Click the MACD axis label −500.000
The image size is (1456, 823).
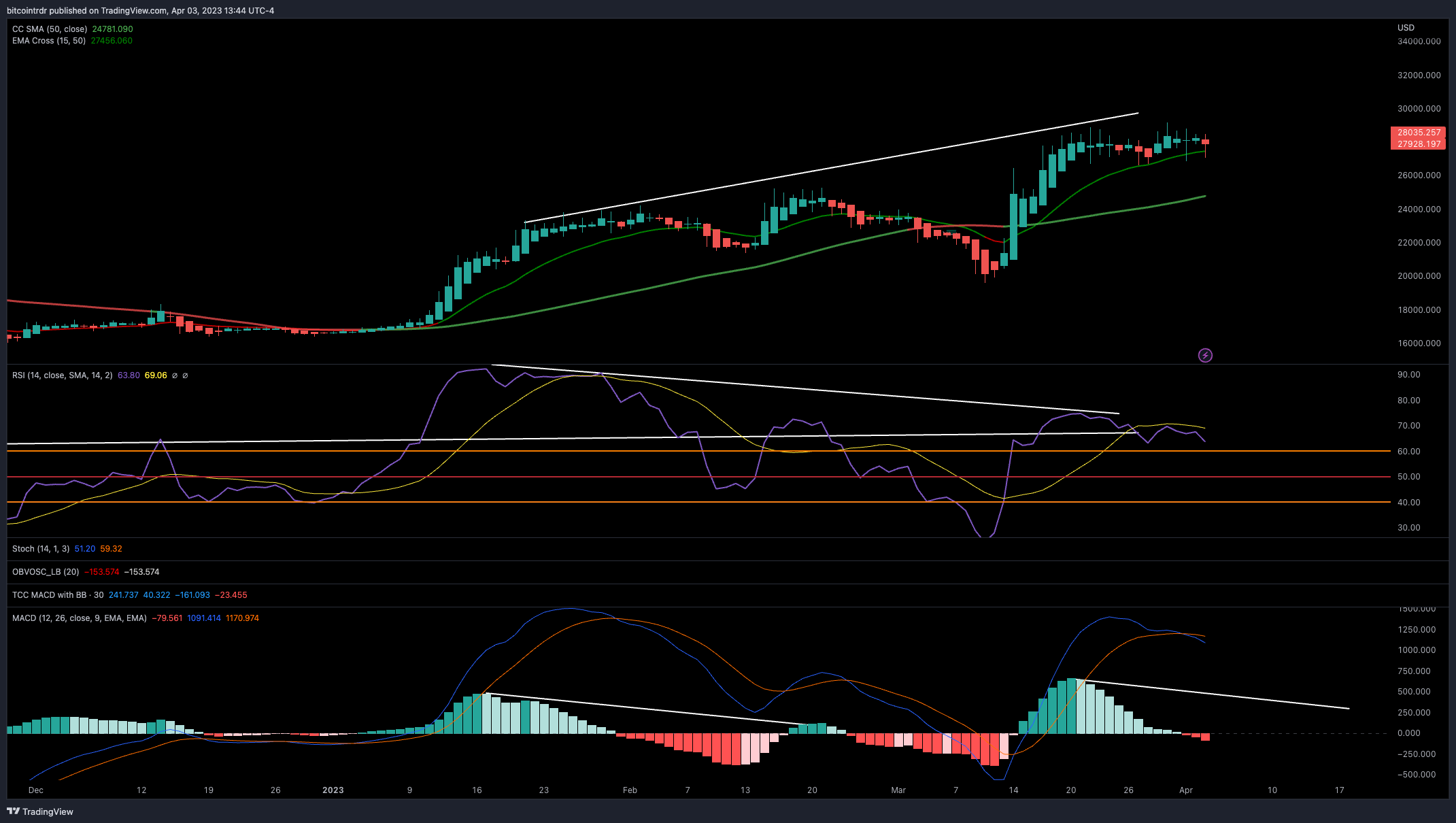[x=1417, y=775]
